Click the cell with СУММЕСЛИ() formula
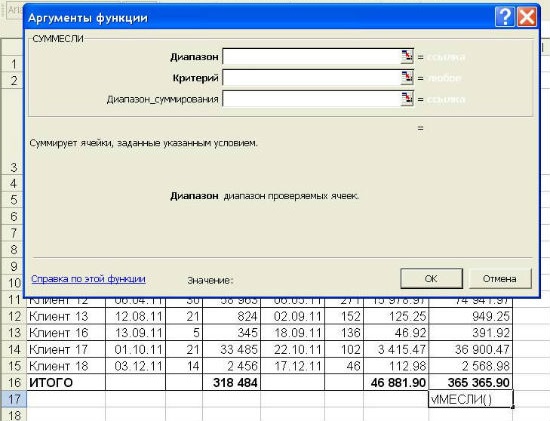This screenshot has width=550, height=421. [x=470, y=399]
